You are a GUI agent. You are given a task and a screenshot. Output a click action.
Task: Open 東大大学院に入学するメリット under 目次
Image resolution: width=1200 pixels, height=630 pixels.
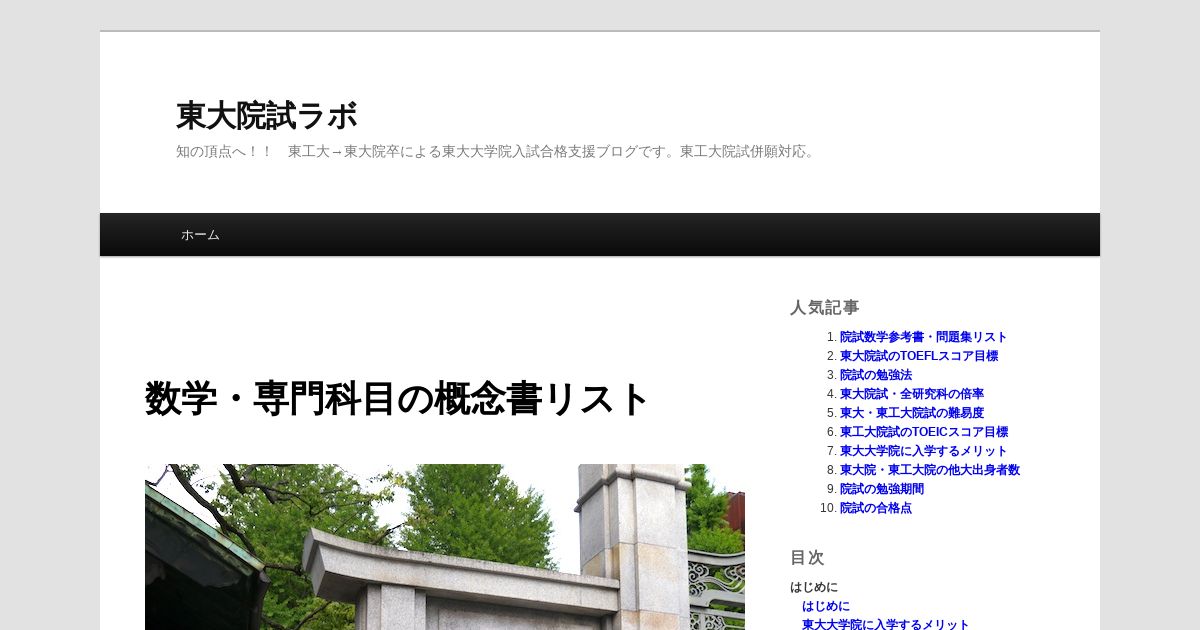[885, 625]
